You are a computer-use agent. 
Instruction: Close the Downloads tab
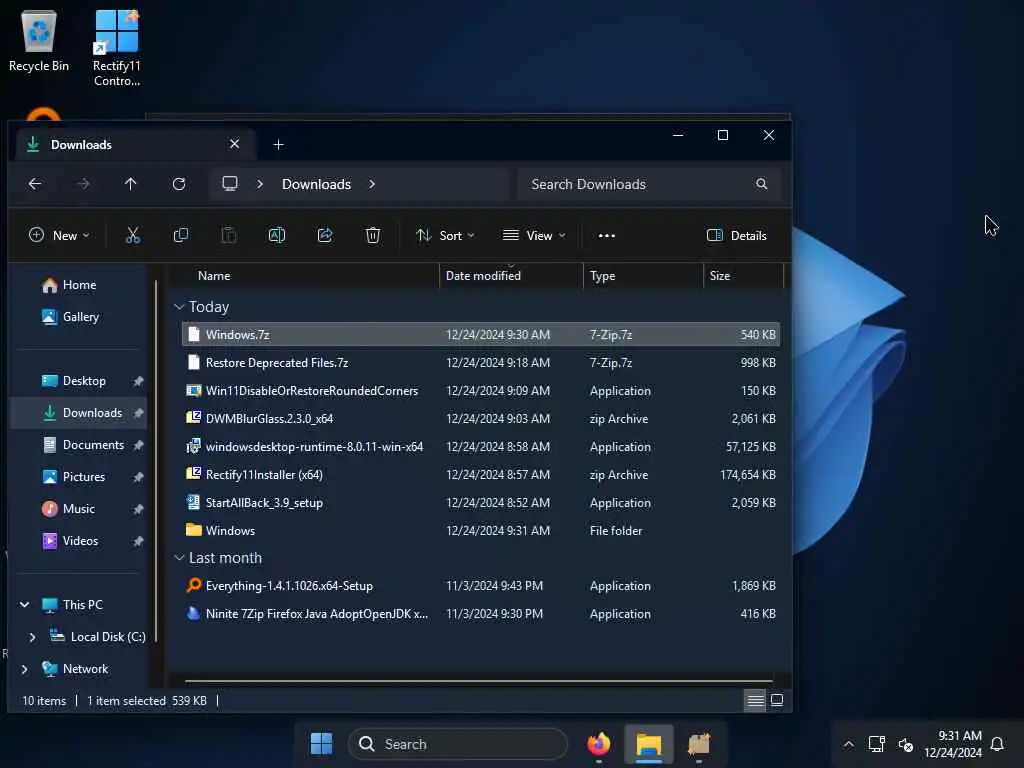[234, 144]
